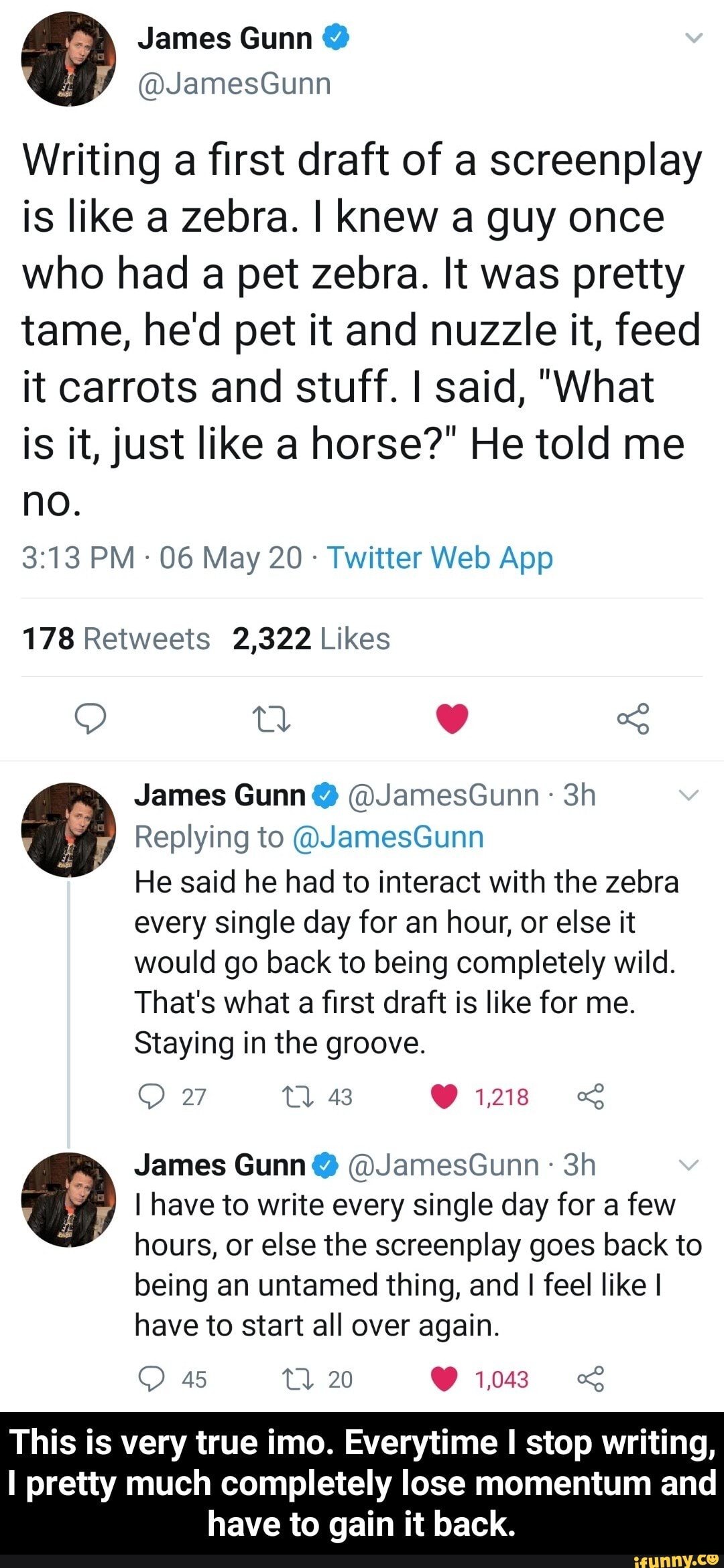Open the options chevron on the bottom reply
This screenshot has height=1568, width=724.
(x=687, y=1165)
